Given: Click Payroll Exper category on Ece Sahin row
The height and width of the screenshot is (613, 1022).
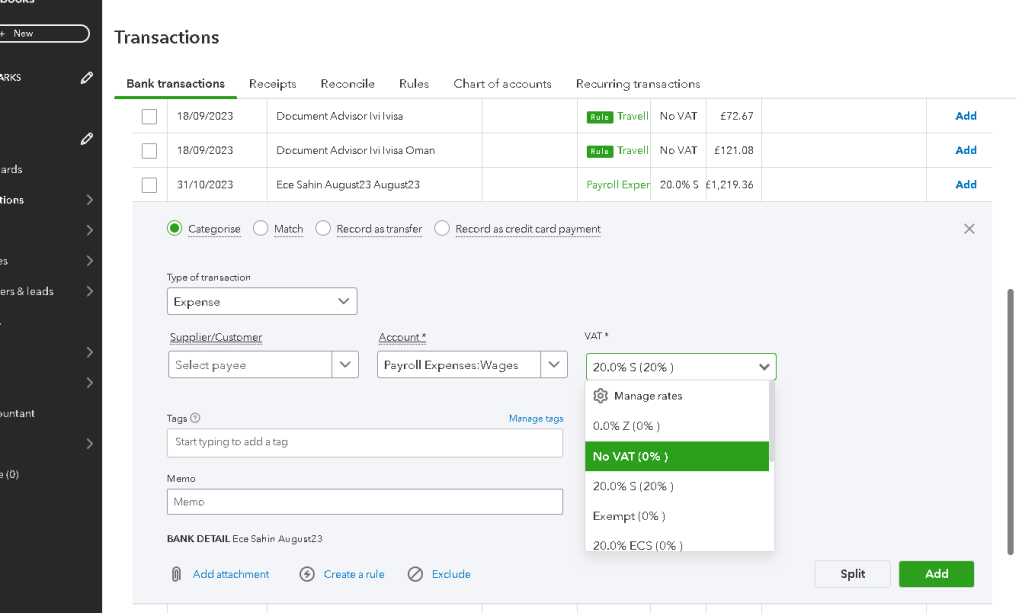Looking at the screenshot, I should 618,185.
